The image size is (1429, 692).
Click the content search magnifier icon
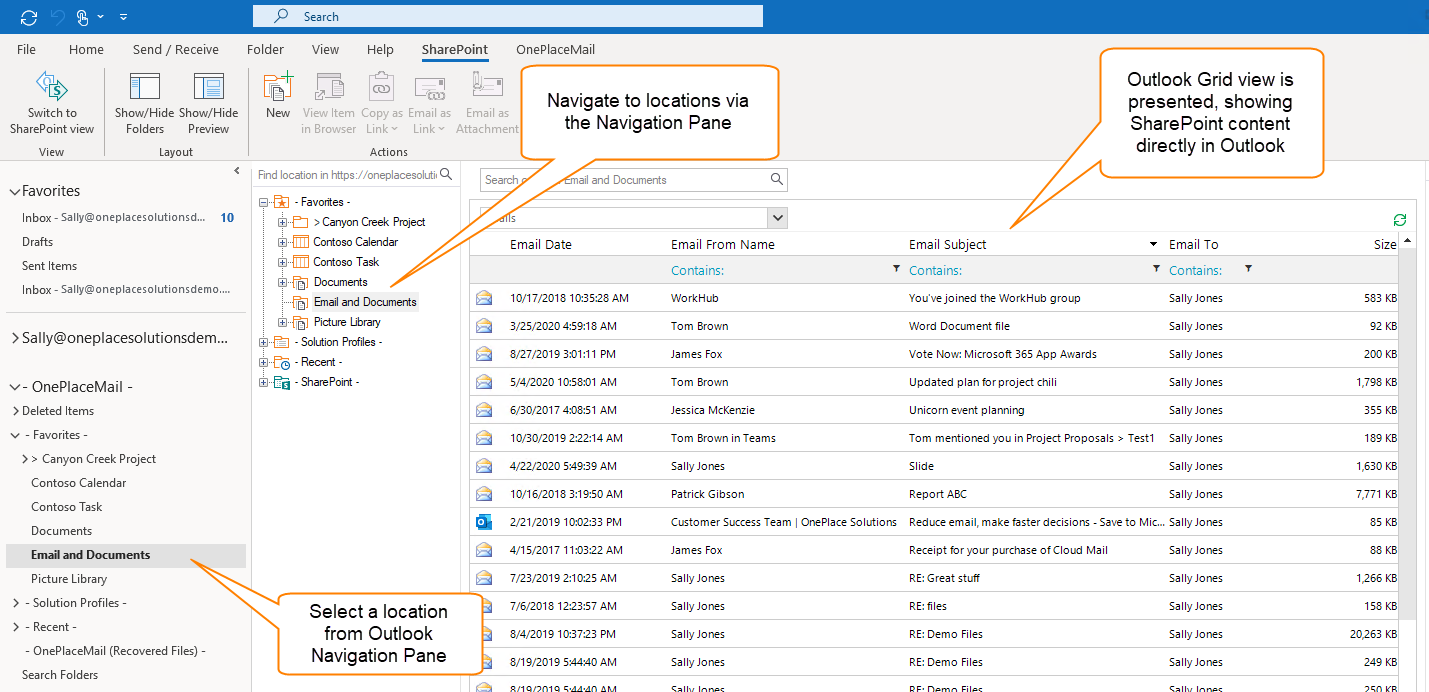pyautogui.click(x=776, y=180)
